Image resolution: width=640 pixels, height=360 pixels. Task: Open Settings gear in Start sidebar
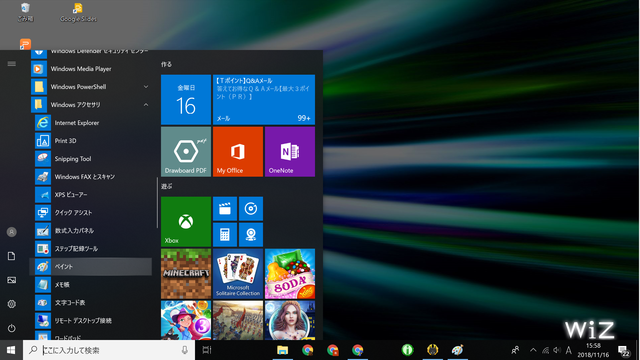(11, 304)
